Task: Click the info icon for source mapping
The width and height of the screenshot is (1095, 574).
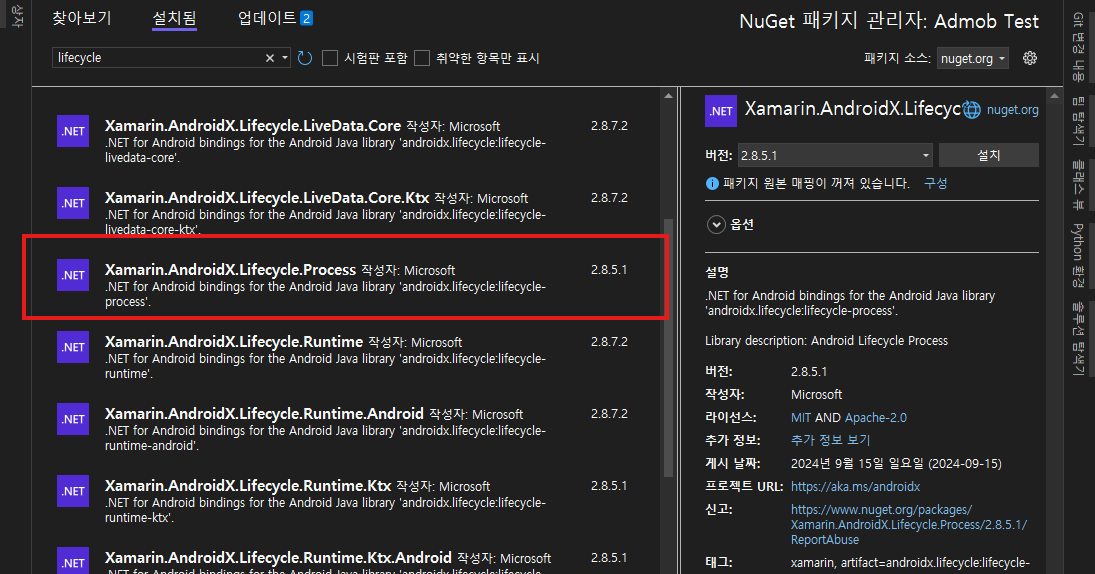Action: pyautogui.click(x=712, y=184)
